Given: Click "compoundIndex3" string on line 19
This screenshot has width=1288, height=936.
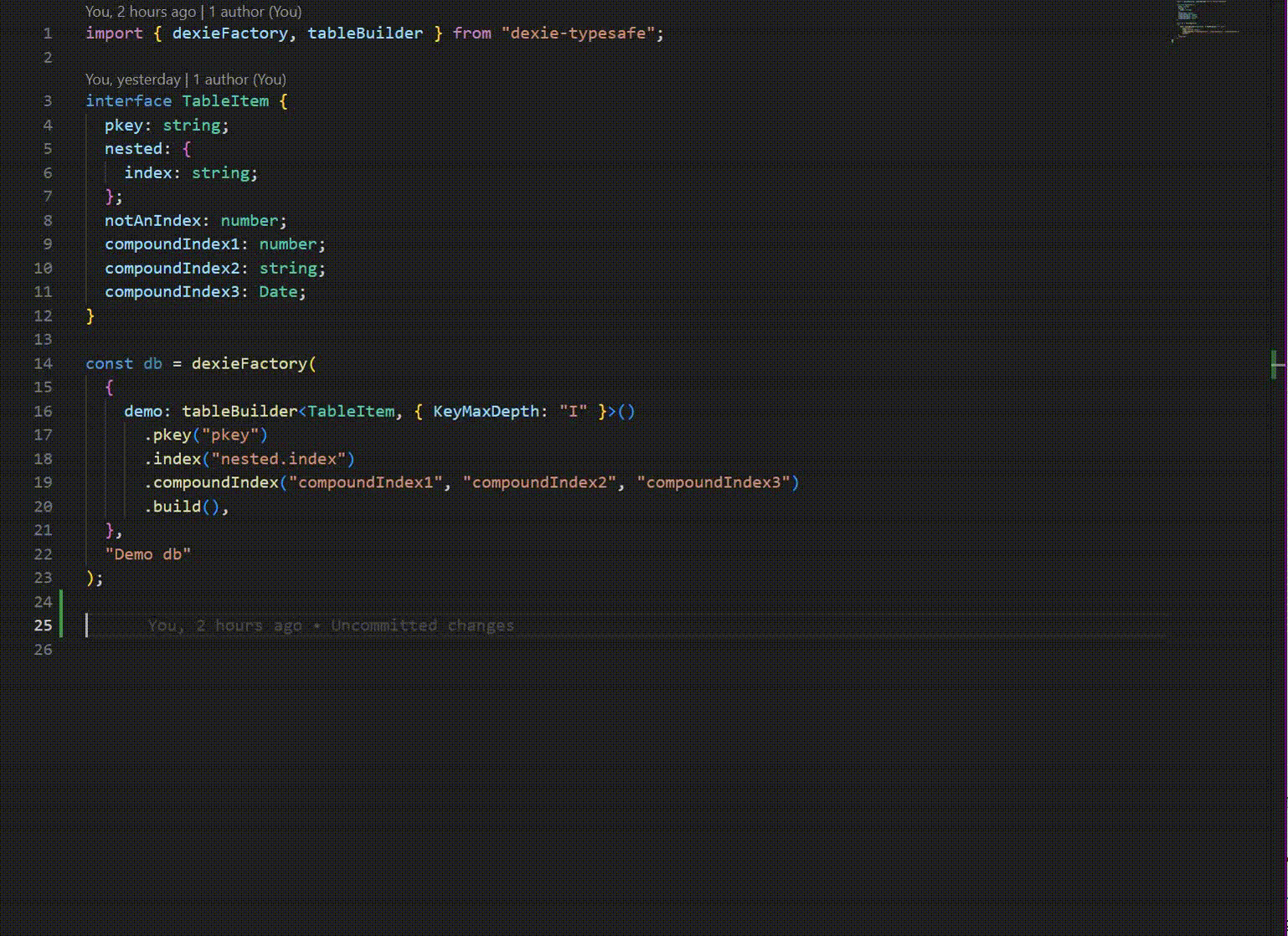Looking at the screenshot, I should click(x=714, y=483).
